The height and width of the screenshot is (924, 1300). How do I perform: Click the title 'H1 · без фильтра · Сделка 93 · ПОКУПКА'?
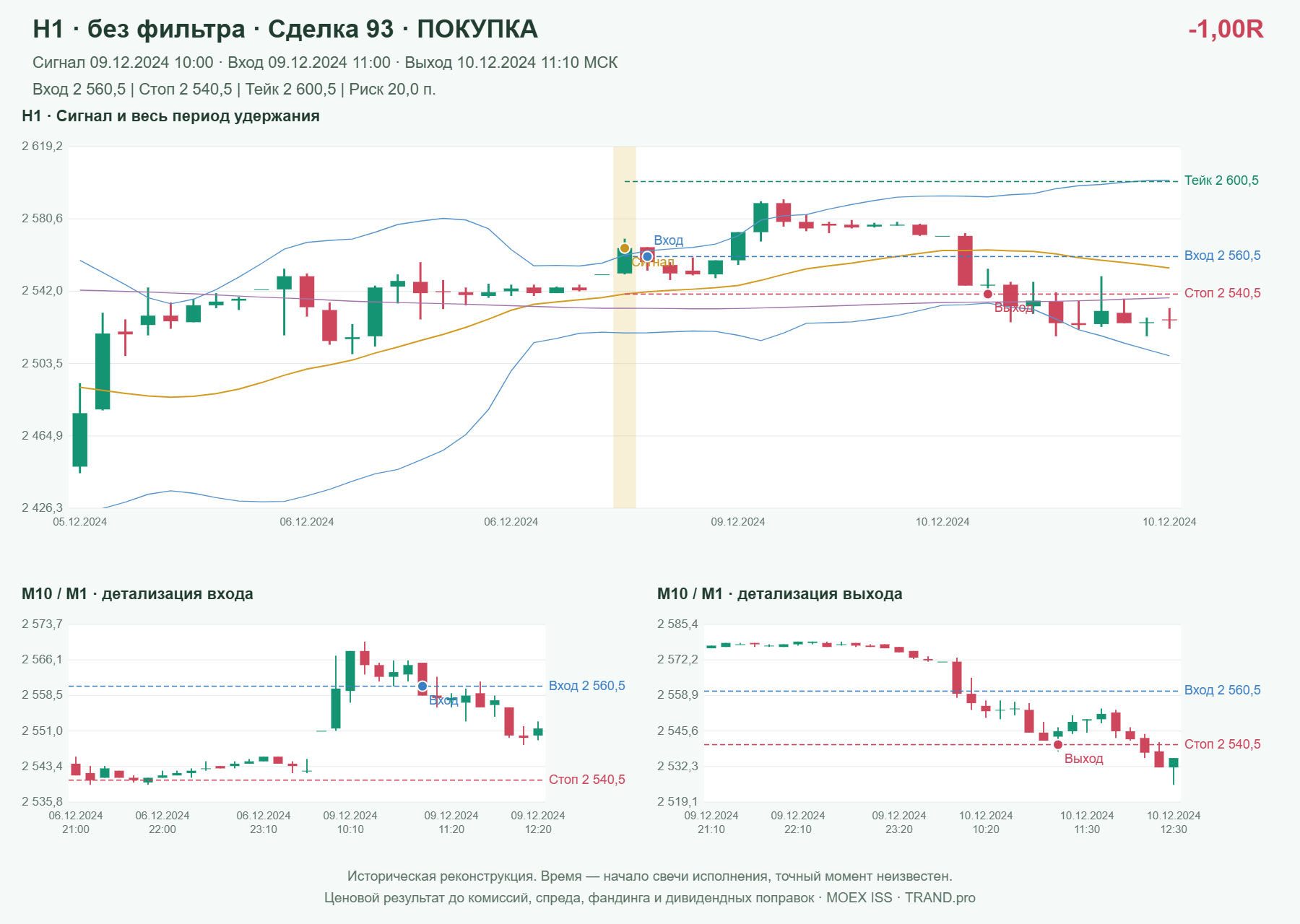point(285,29)
